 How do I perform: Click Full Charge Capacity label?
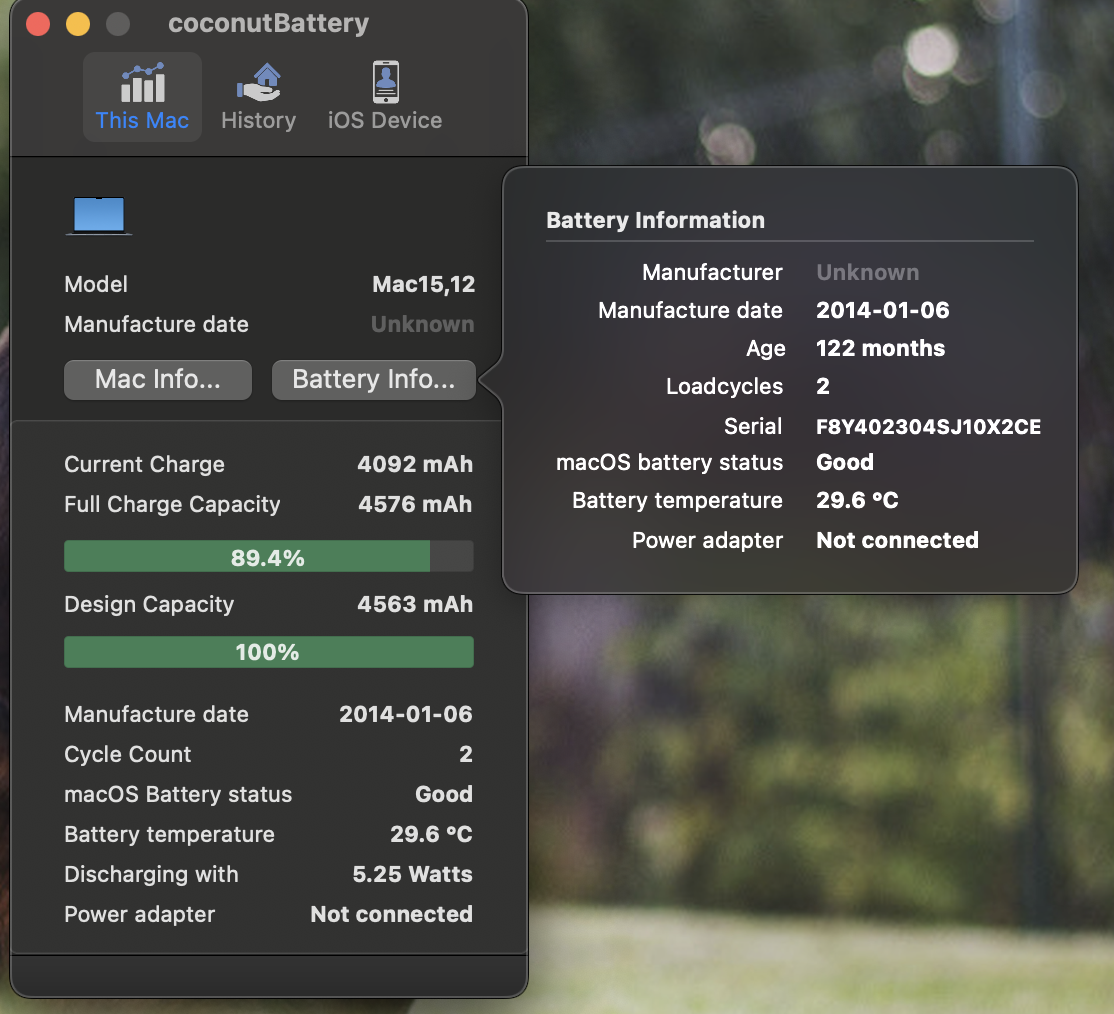pyautogui.click(x=172, y=504)
